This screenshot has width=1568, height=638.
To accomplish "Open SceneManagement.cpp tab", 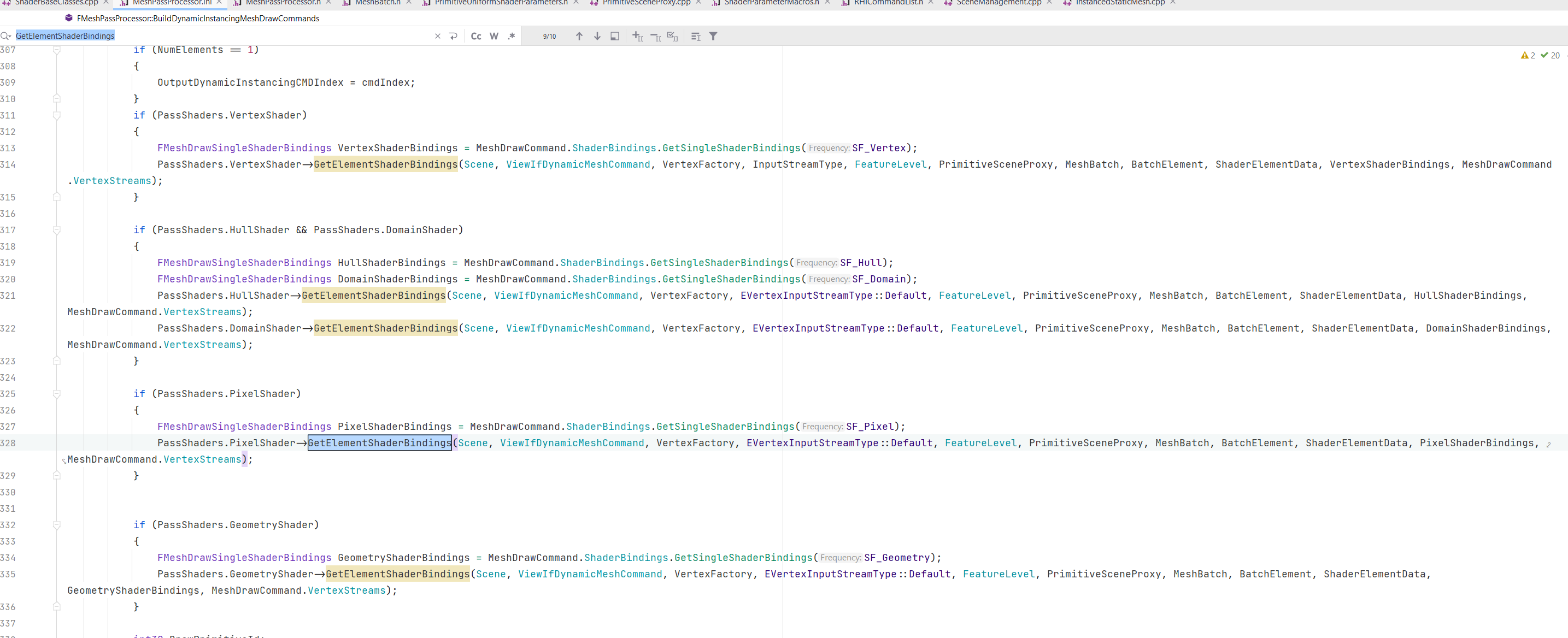I will (x=999, y=3).
